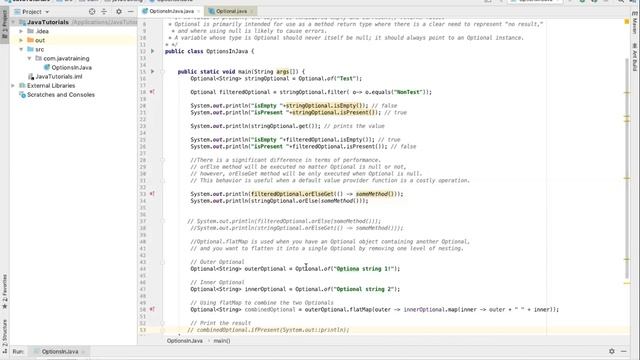The height and width of the screenshot is (360, 640).
Task: Collapse the com.javatraining package arrow
Action: pyautogui.click(x=29, y=58)
